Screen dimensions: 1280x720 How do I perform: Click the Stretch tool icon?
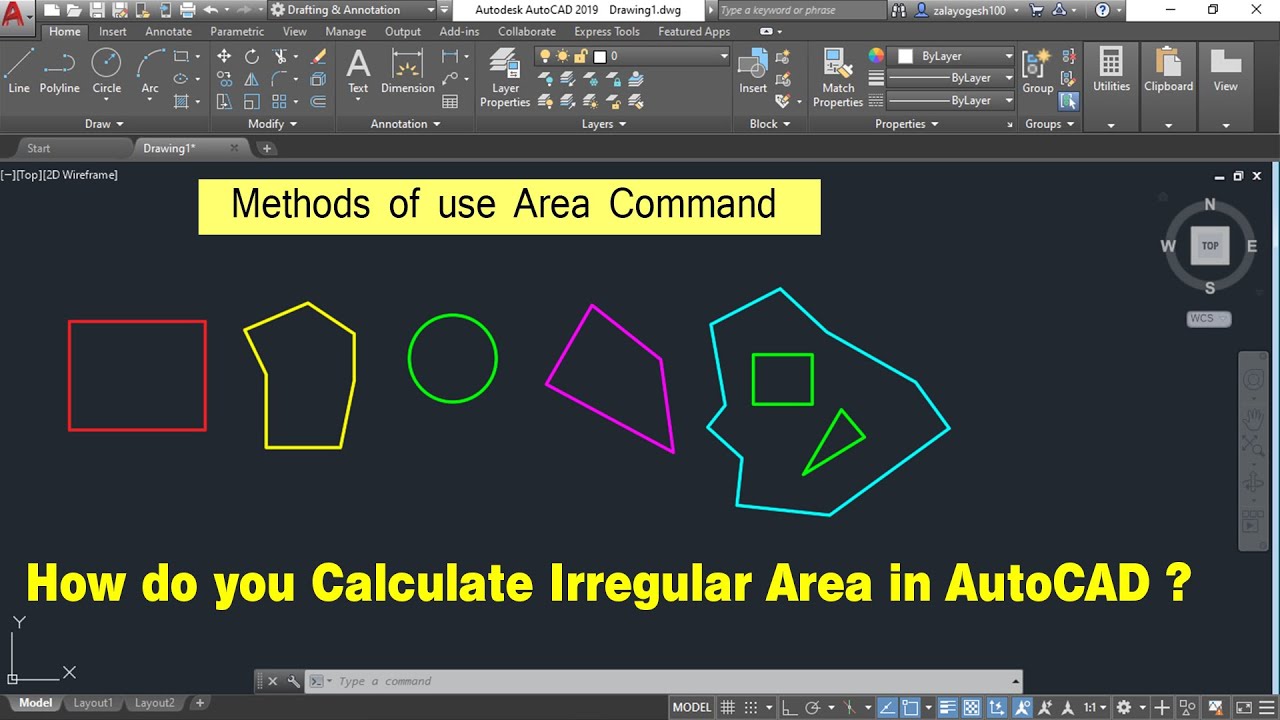(224, 101)
